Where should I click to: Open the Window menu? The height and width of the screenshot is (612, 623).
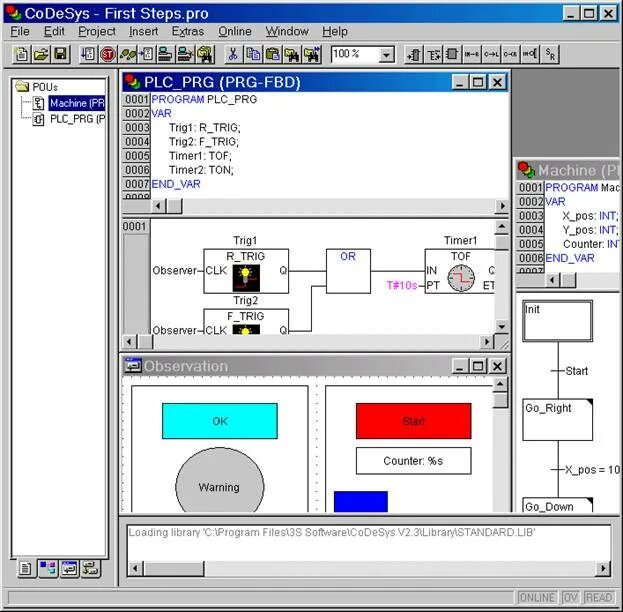pyautogui.click(x=287, y=31)
